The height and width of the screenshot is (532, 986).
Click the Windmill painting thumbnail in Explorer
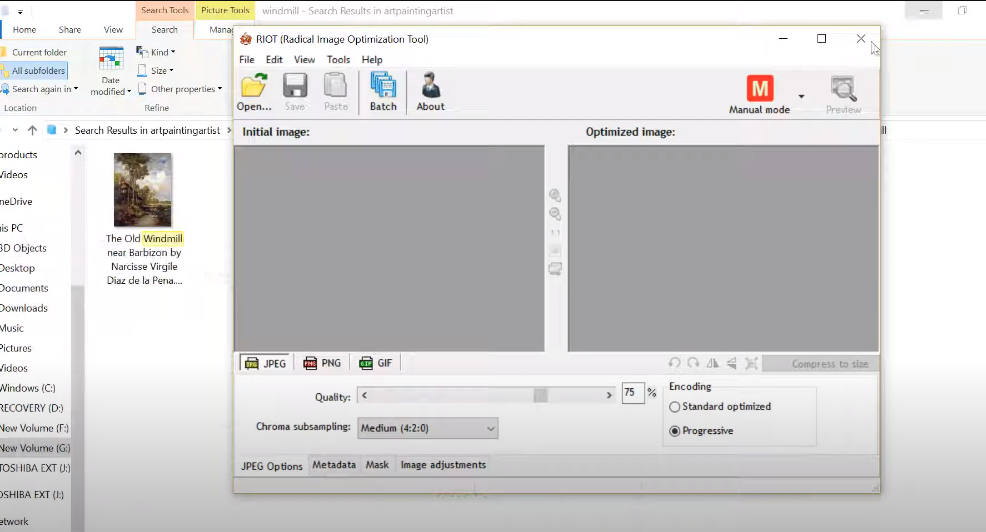tap(143, 190)
